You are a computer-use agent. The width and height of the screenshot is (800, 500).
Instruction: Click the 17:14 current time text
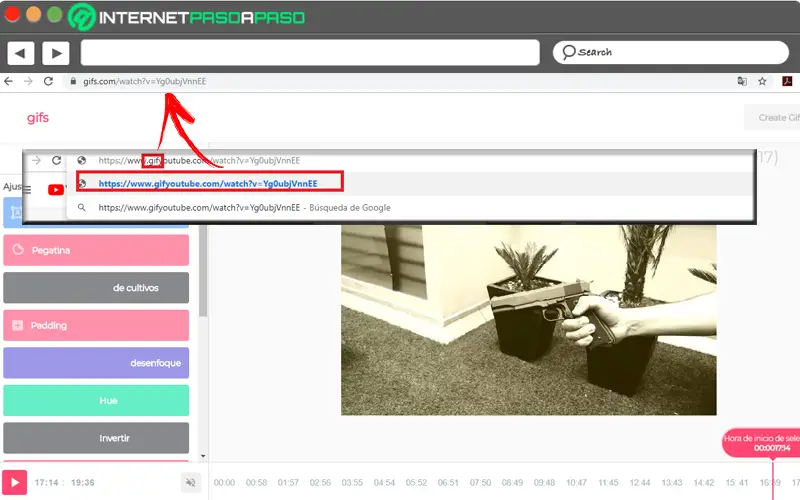46,482
